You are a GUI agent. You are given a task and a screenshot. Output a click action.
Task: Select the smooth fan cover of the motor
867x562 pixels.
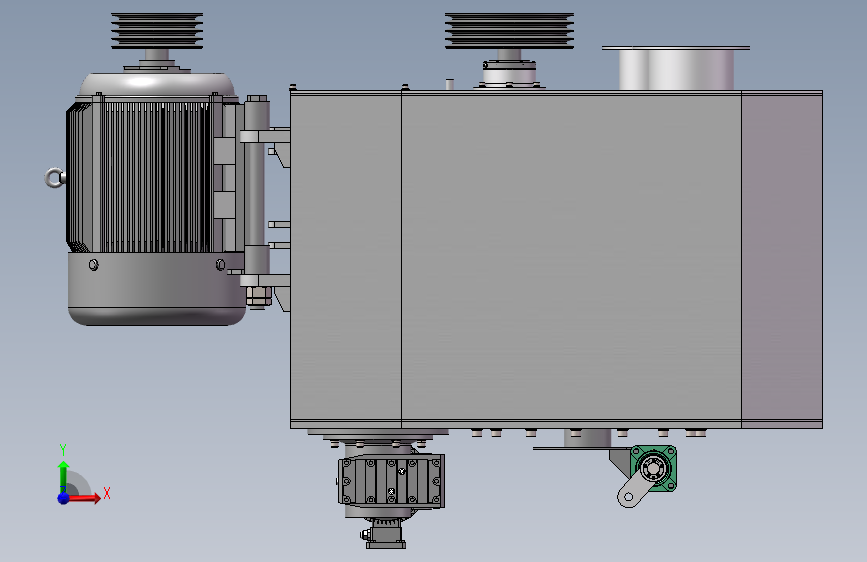pos(157,289)
